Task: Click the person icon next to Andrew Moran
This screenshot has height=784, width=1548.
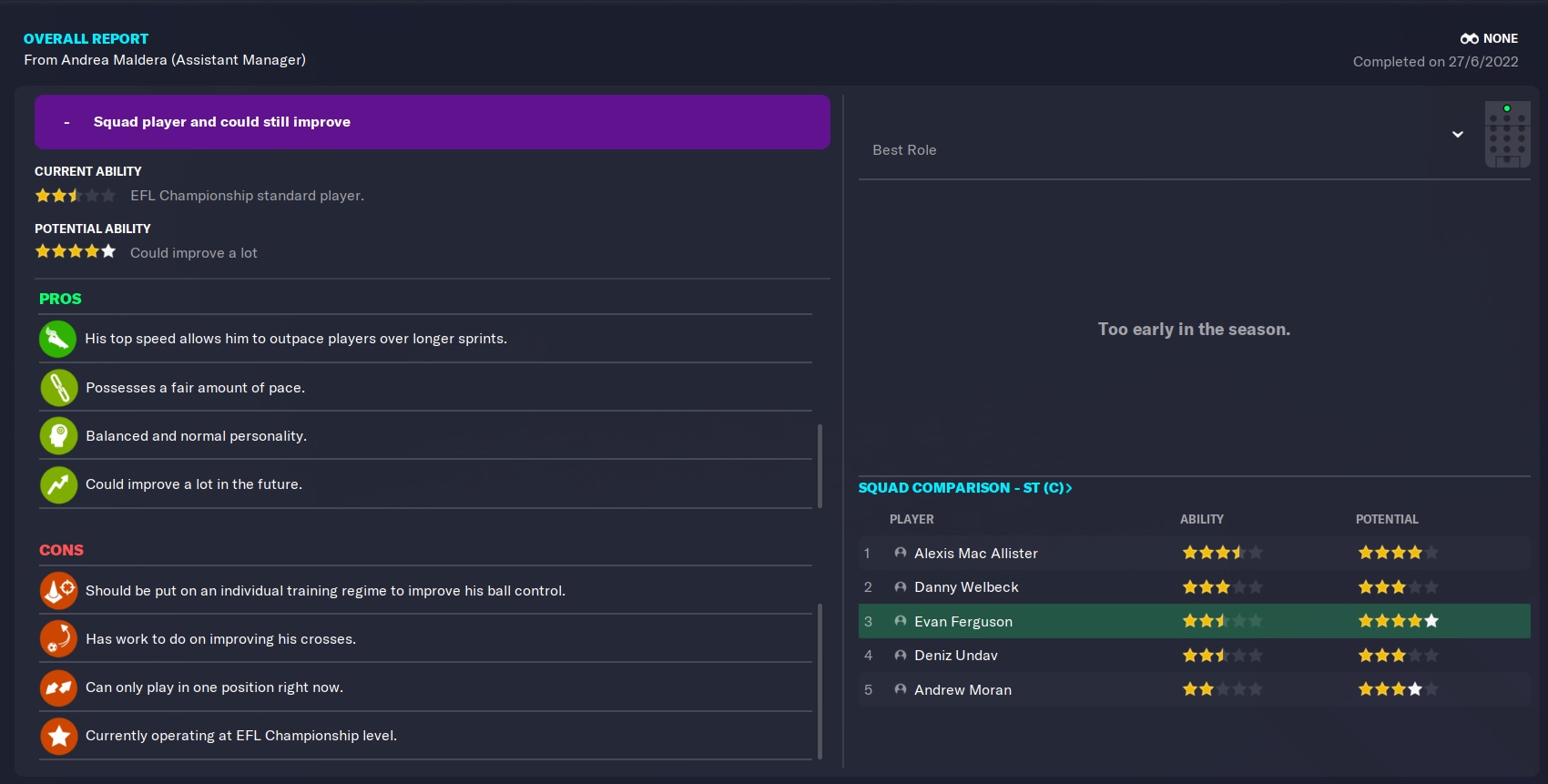Action: coord(901,689)
